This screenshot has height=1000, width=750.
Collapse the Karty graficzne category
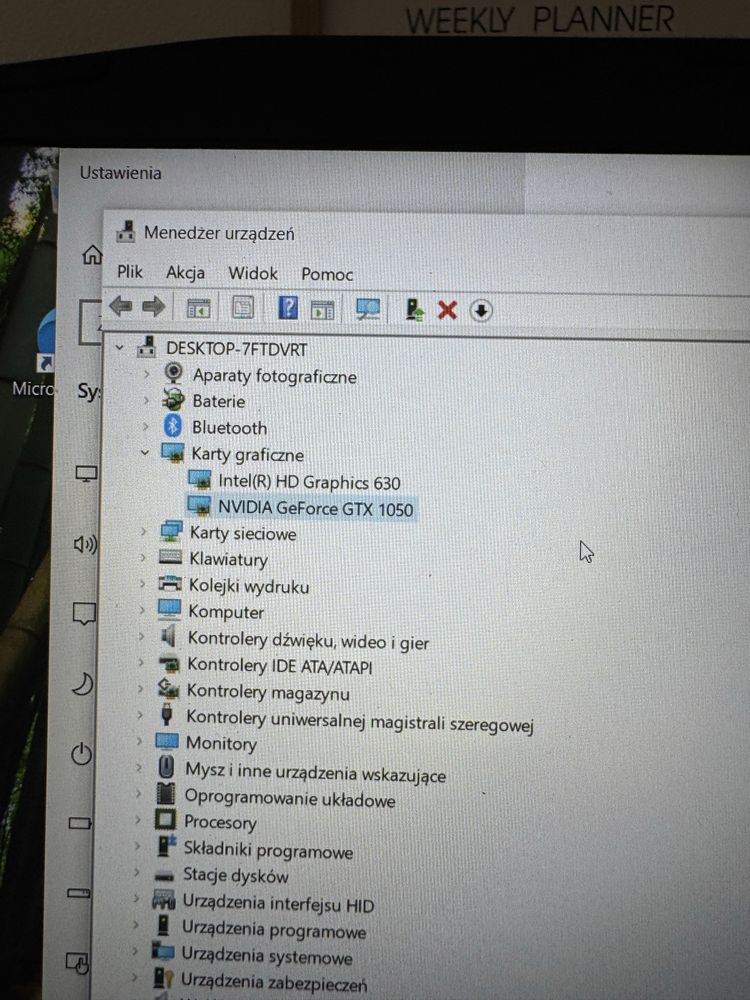[145, 452]
